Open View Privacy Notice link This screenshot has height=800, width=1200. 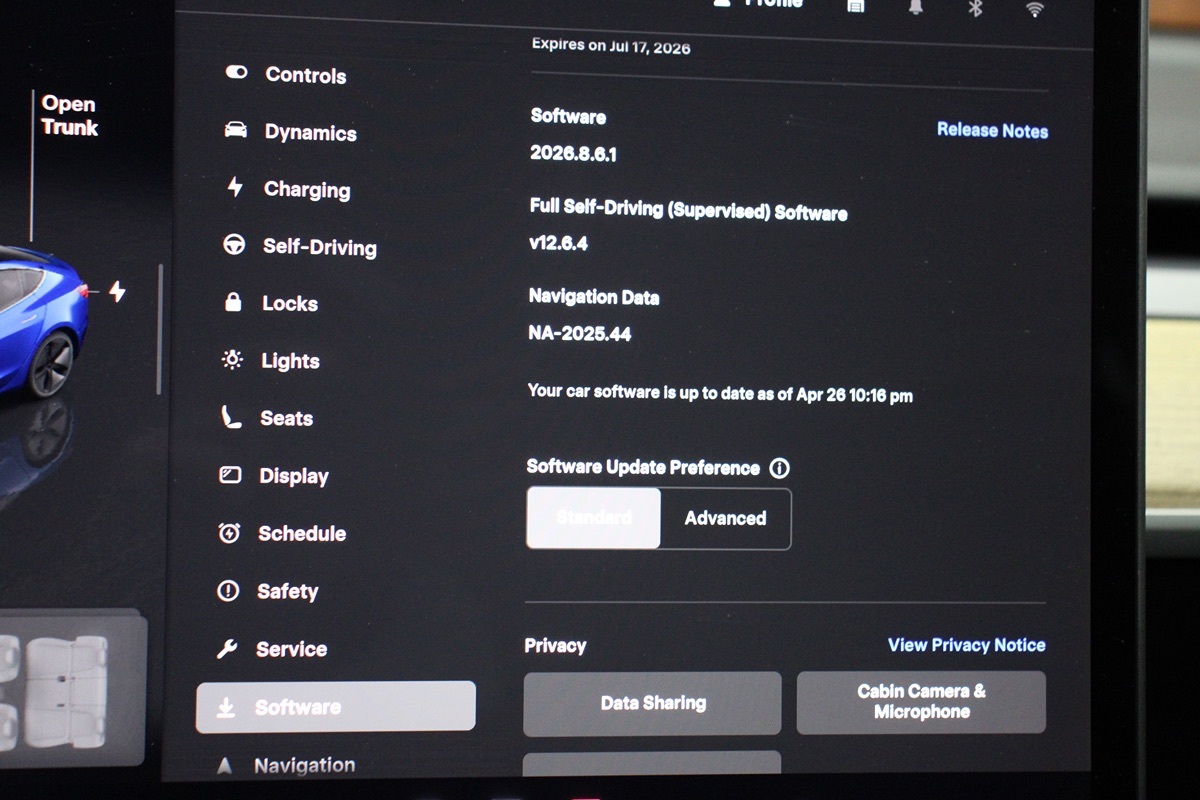pos(967,645)
